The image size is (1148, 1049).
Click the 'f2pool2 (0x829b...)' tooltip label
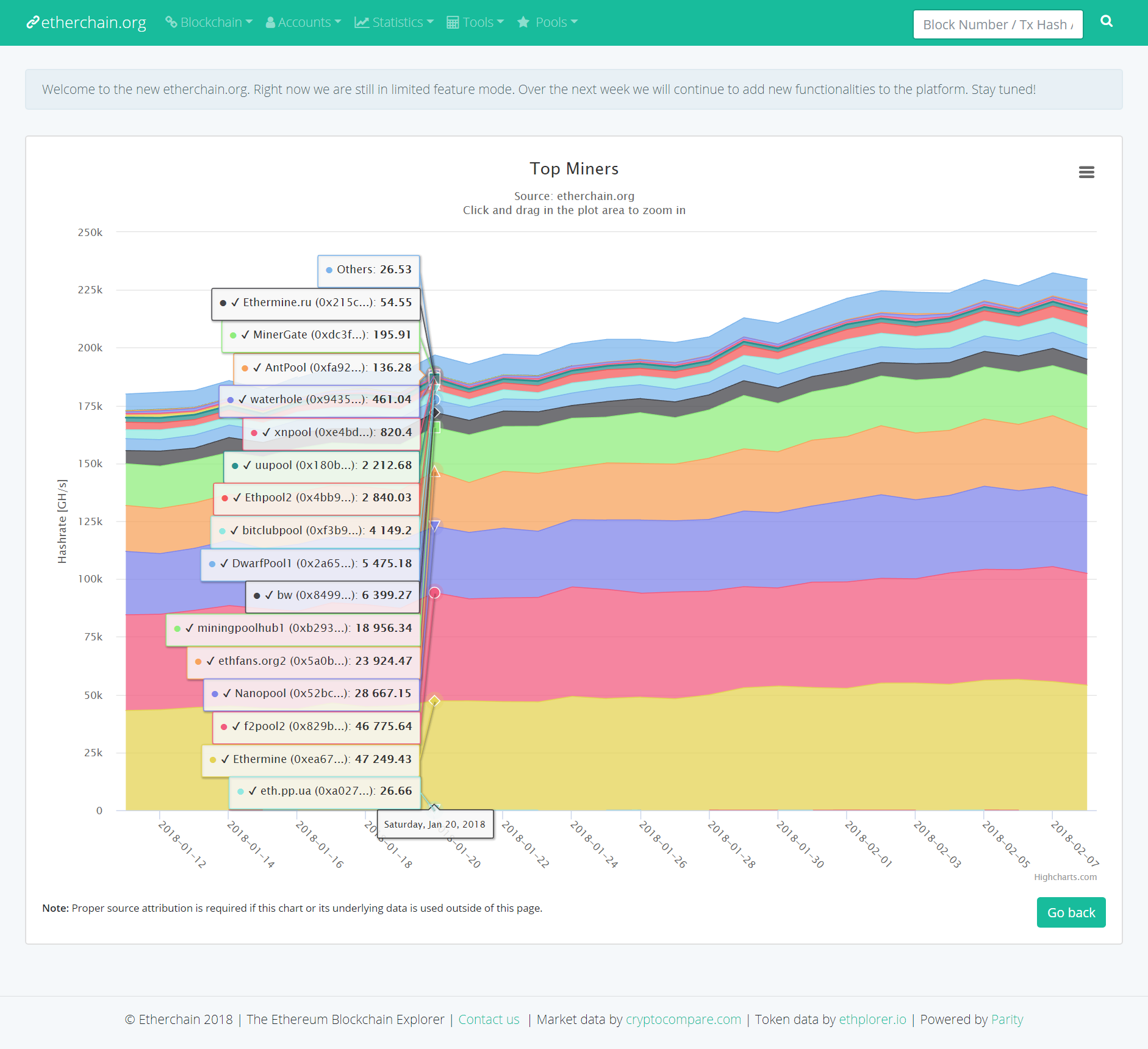click(x=317, y=727)
